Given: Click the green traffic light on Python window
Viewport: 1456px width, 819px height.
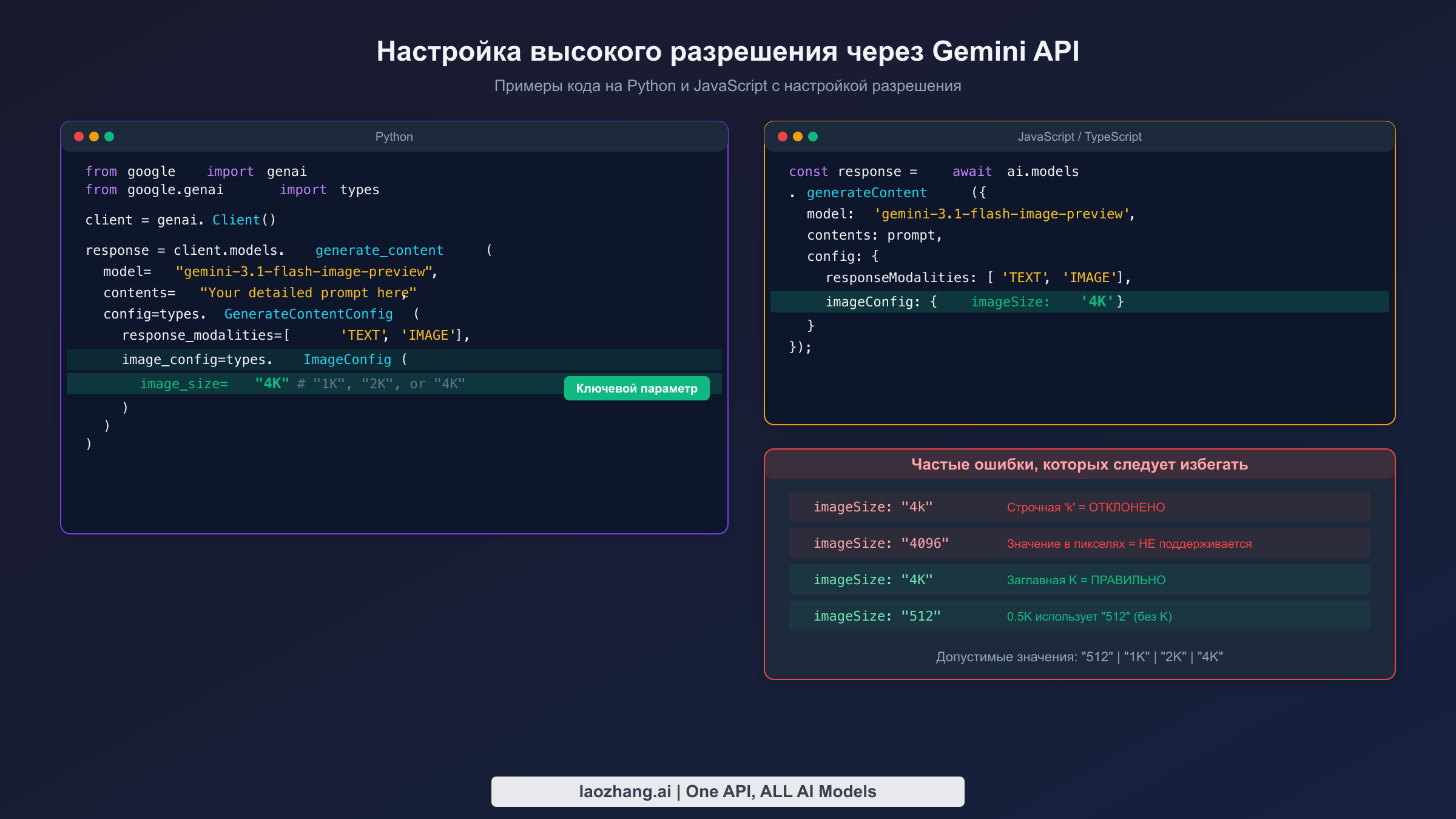Looking at the screenshot, I should pyautogui.click(x=110, y=136).
